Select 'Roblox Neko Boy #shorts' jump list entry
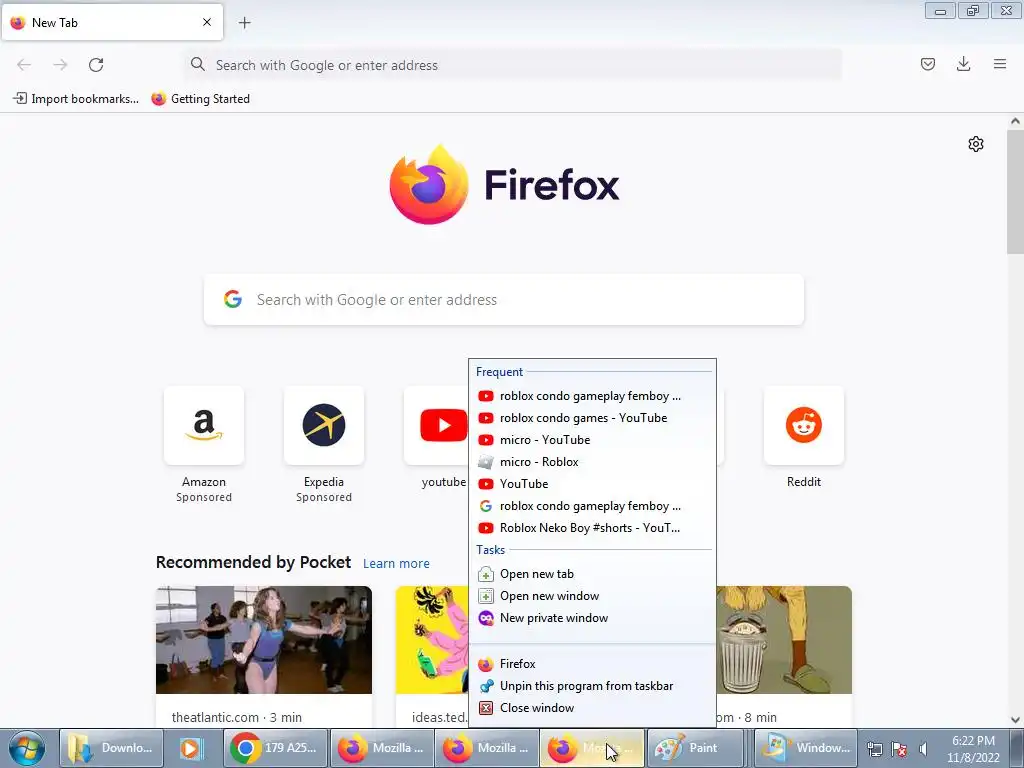The image size is (1024, 768). click(x=592, y=528)
